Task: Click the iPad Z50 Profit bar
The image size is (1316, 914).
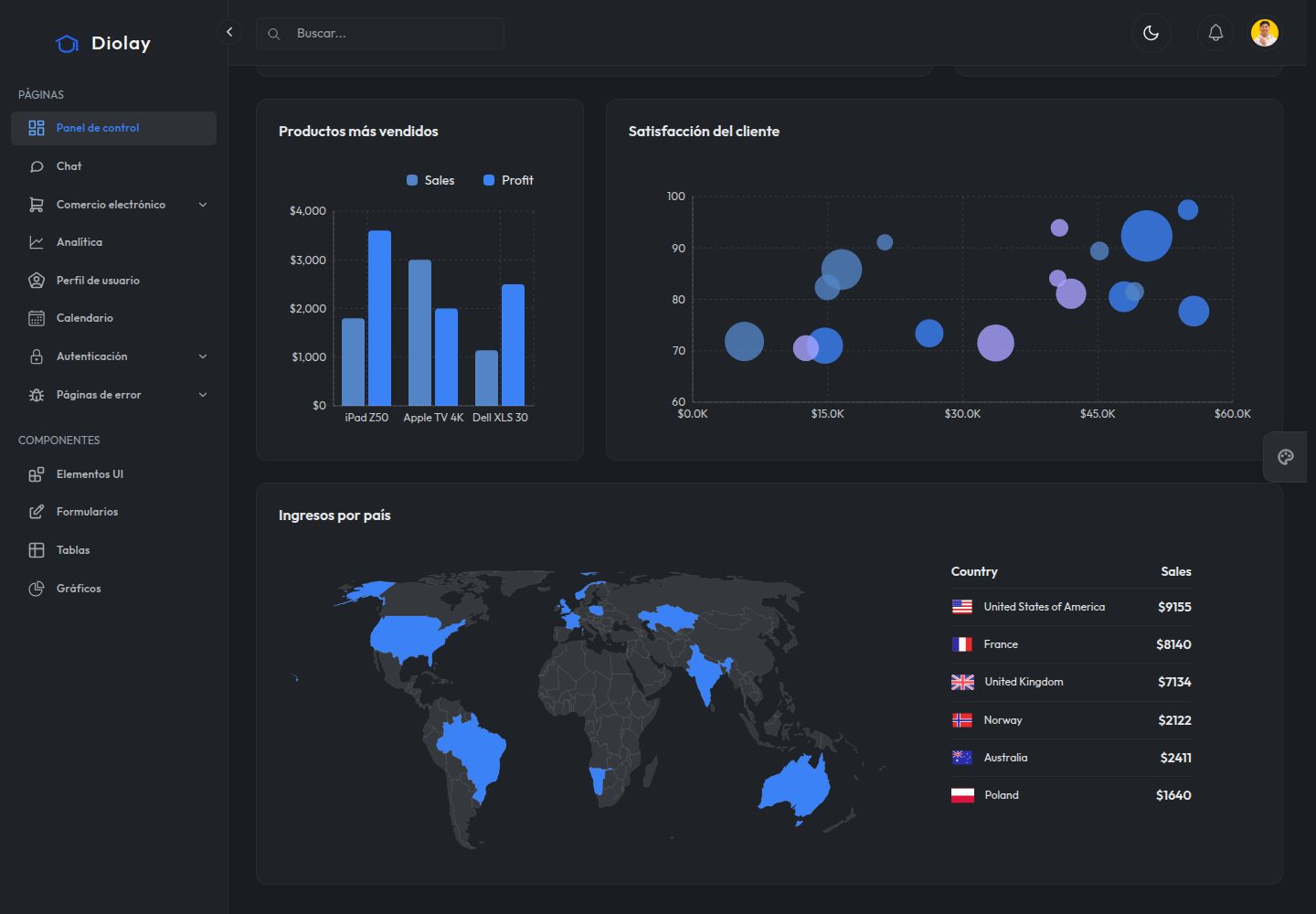Action: click(379, 318)
